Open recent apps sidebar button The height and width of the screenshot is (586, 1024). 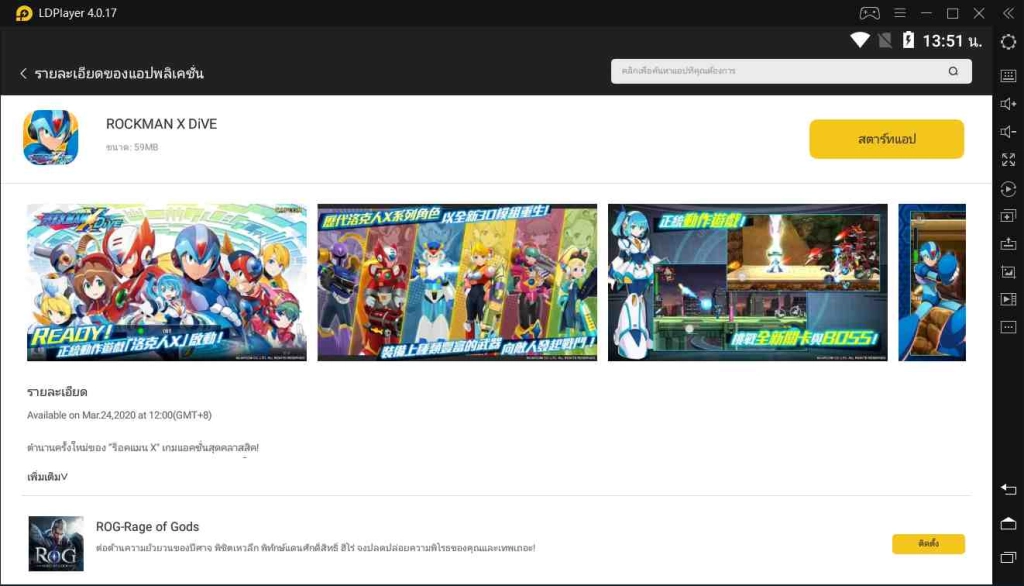point(1008,557)
